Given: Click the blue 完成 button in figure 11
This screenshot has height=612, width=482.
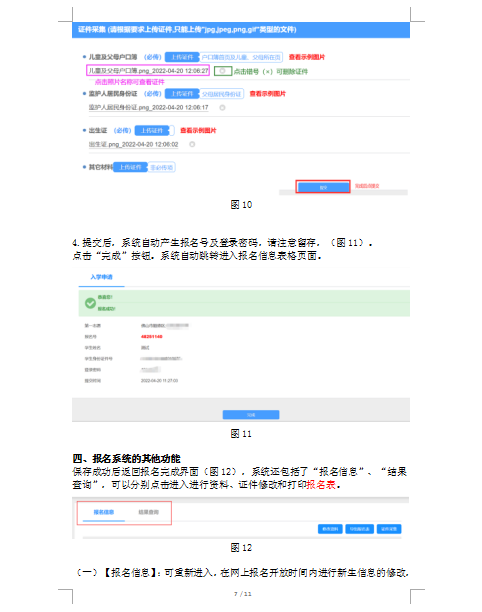Looking at the screenshot, I should [x=251, y=415].
